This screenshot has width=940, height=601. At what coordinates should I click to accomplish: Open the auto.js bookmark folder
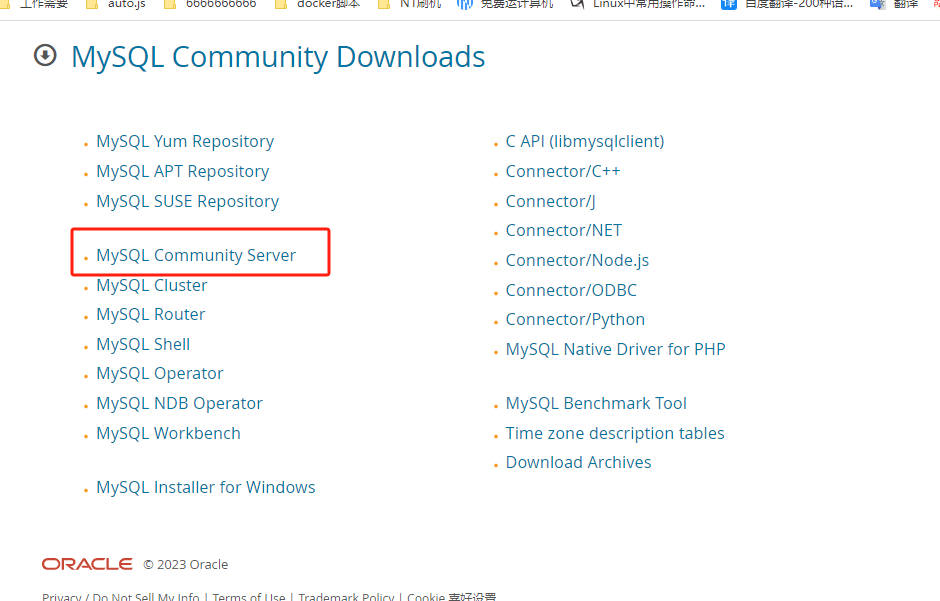tap(118, 4)
